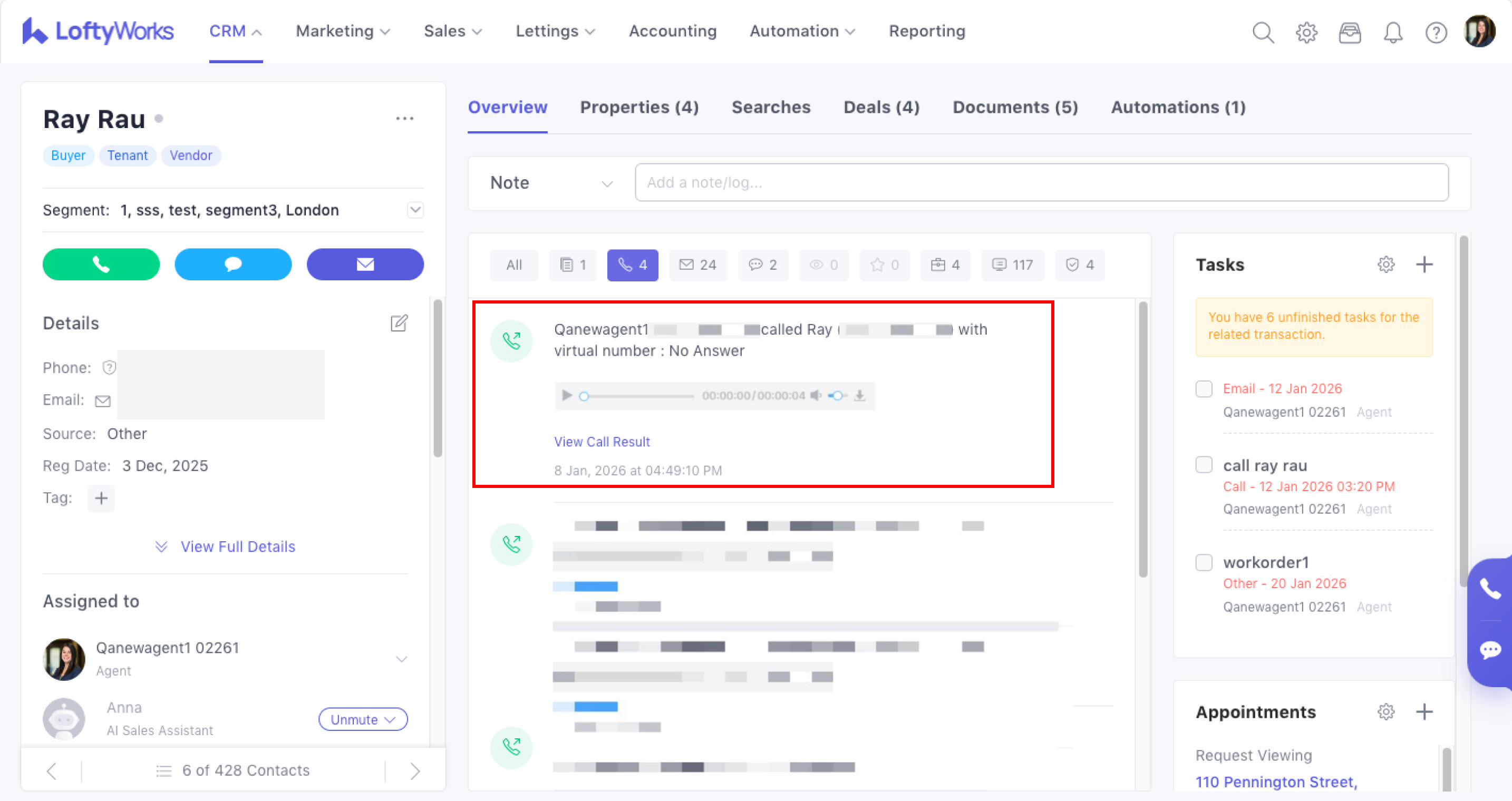
Task: Click View Full Details link
Action: [x=237, y=546]
